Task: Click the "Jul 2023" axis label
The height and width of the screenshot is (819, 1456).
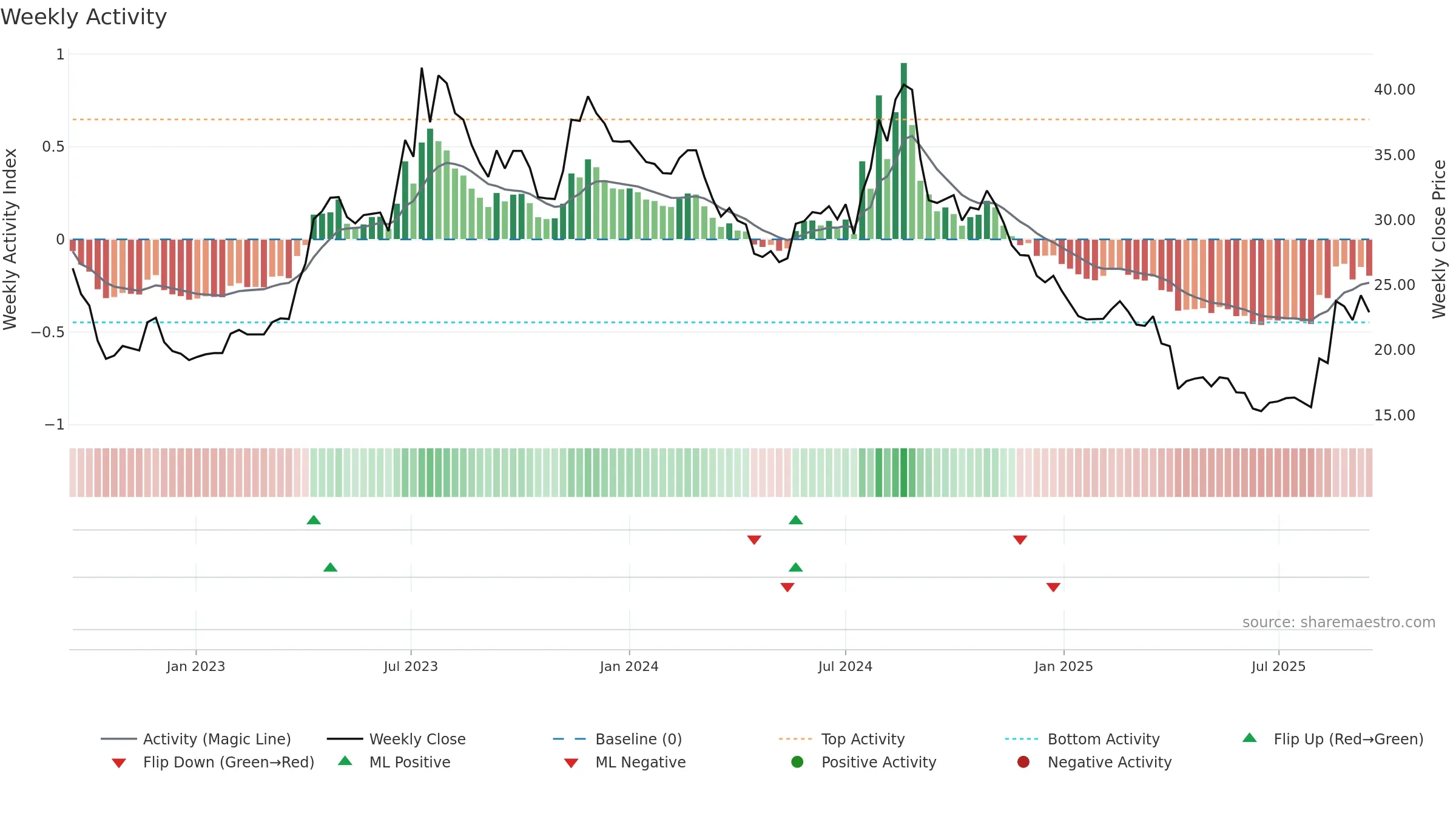Action: coord(411,666)
